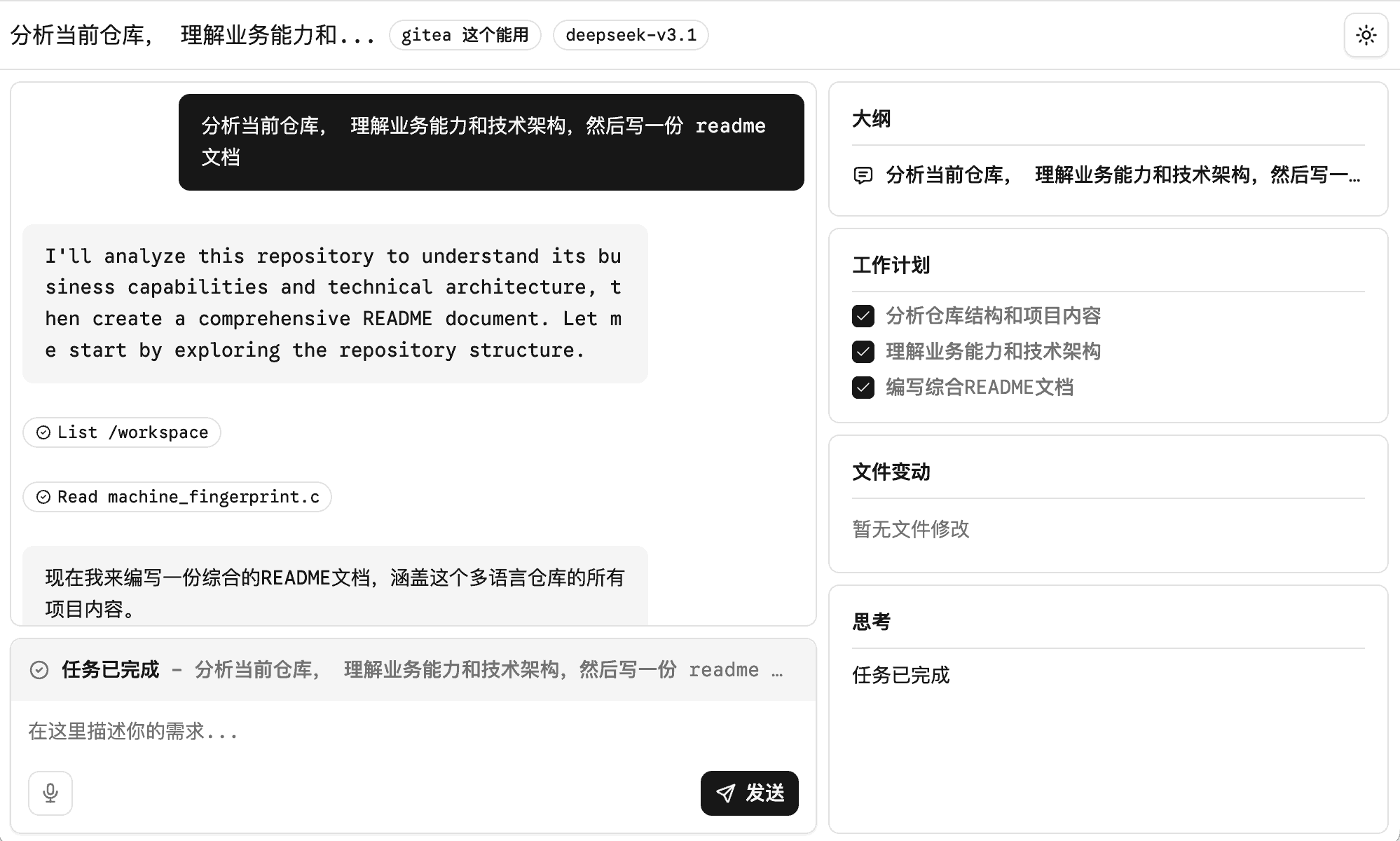The width and height of the screenshot is (1400, 841).
Task: Select the gitea 这个能用 tag
Action: pyautogui.click(x=464, y=34)
